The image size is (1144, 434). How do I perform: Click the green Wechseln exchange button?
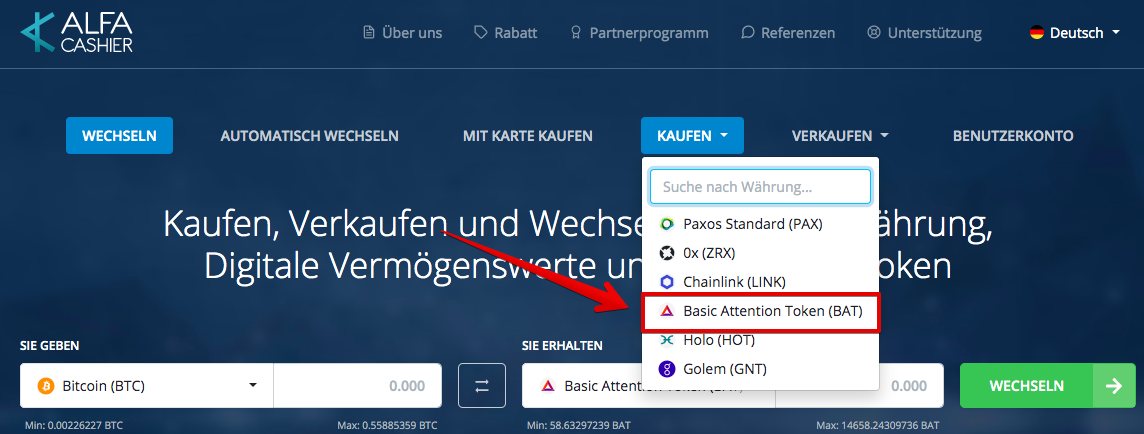1048,386
